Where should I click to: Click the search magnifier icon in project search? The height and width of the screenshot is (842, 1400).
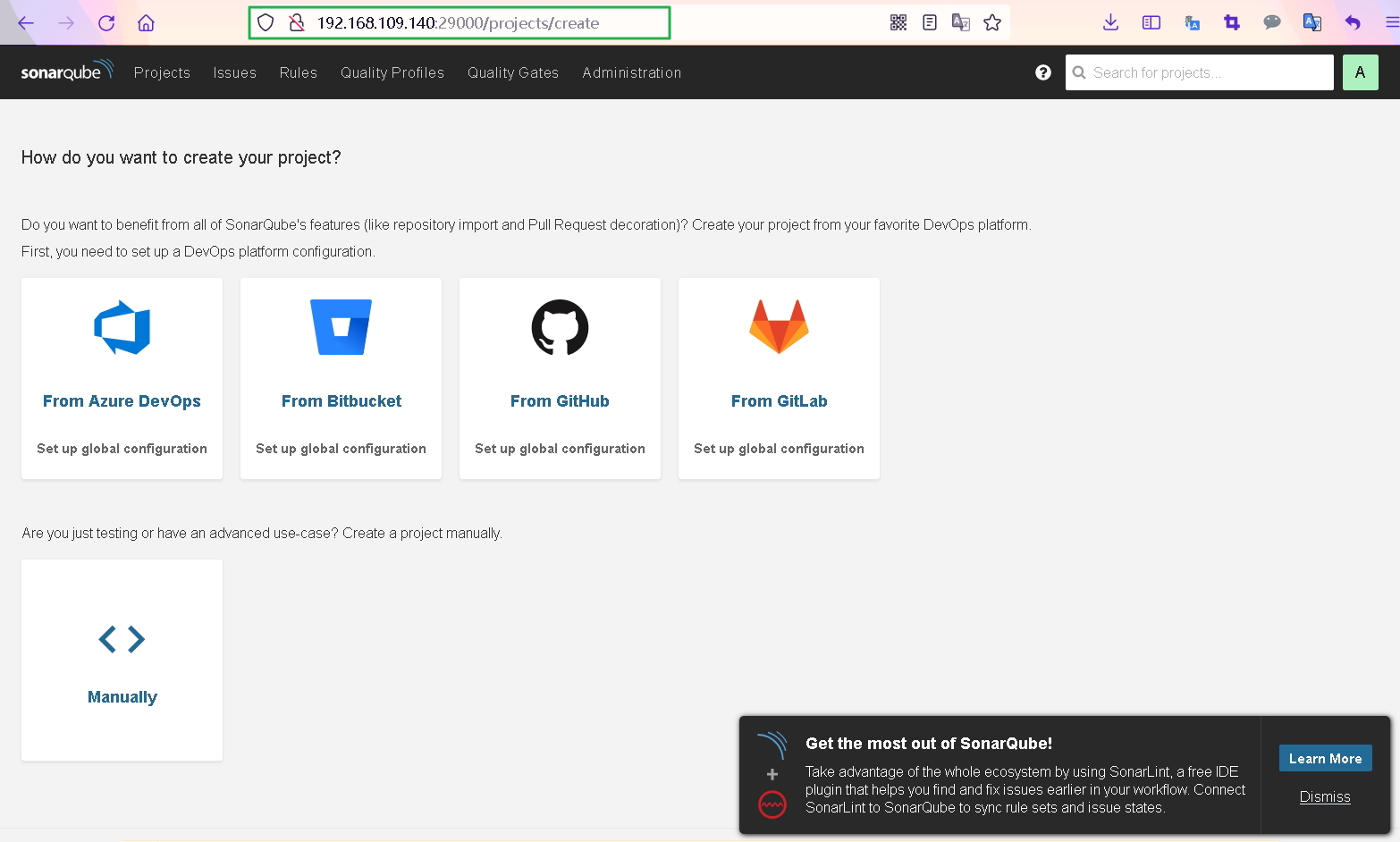click(x=1079, y=72)
